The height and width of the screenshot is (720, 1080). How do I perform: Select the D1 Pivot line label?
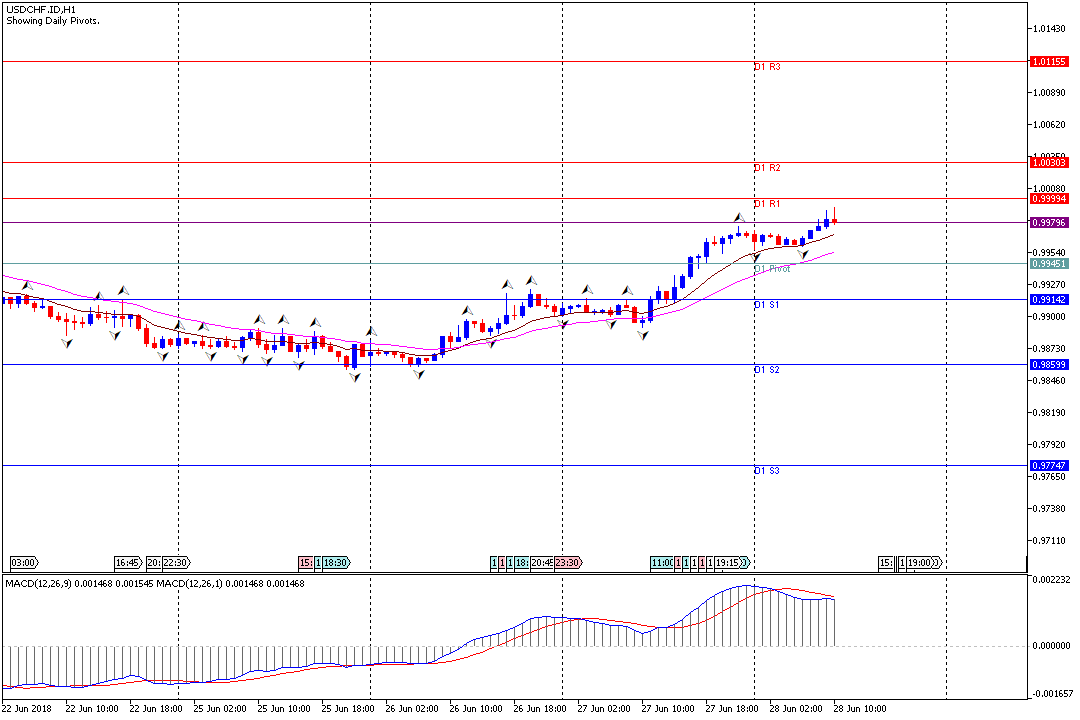coord(772,269)
